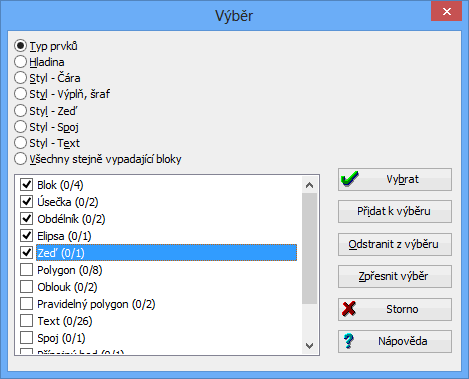Viewport: 469px width, 379px height.
Task: Toggle the Oblouk (0/2) checkbox
Action: (26, 287)
